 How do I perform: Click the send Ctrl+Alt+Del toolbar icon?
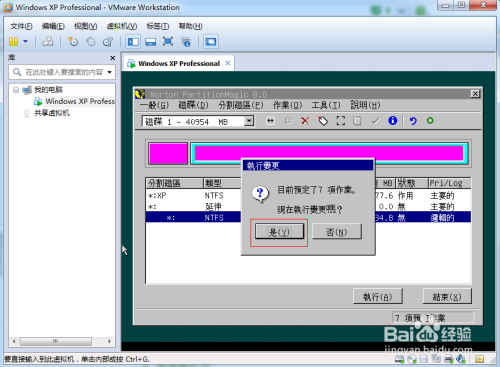pos(47,42)
